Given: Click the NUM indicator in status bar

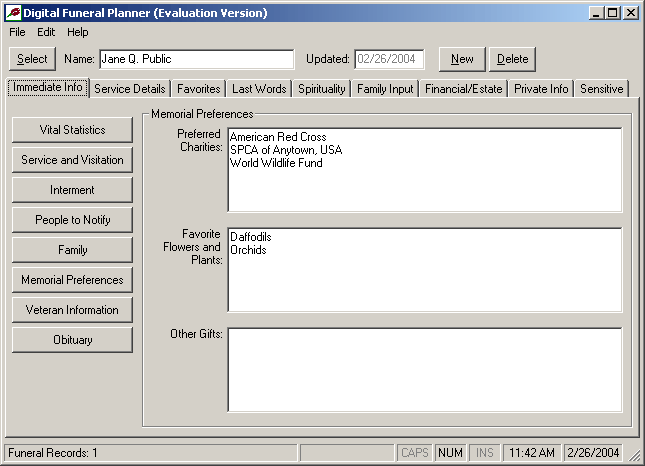Looking at the screenshot, I should 450,453.
